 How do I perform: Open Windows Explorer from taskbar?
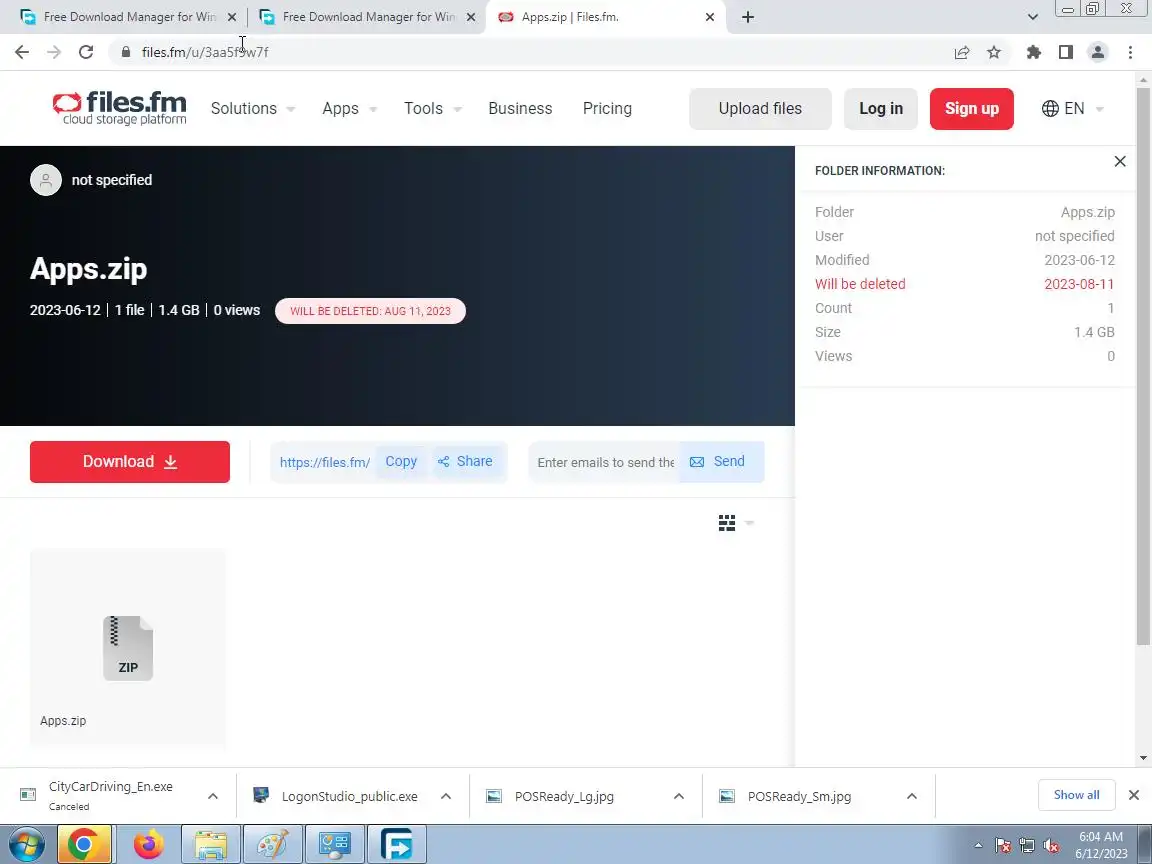pyautogui.click(x=211, y=845)
